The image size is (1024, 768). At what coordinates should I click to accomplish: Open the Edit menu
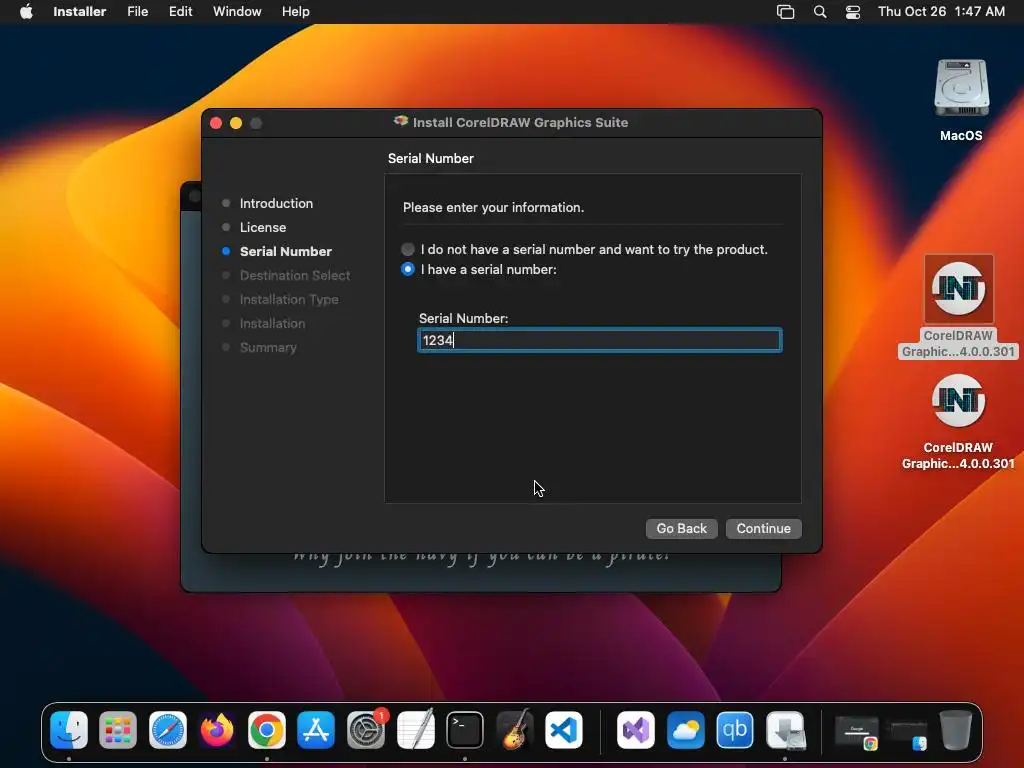[180, 12]
